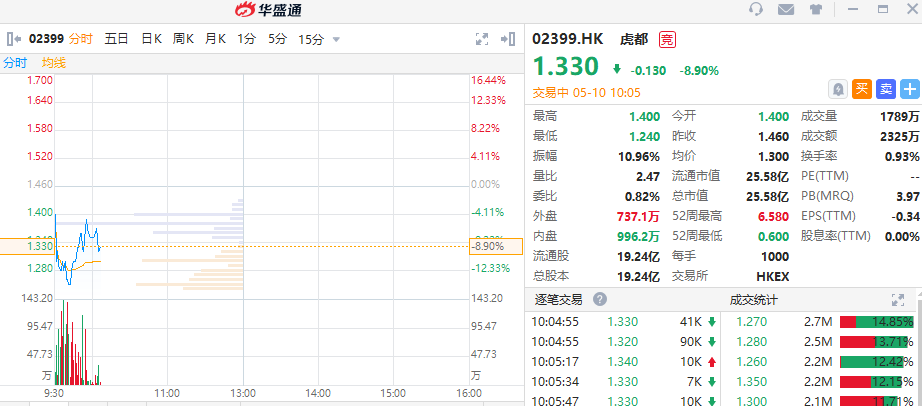Click the Huasheng Tong logo
The width and height of the screenshot is (922, 406).
[268, 9]
